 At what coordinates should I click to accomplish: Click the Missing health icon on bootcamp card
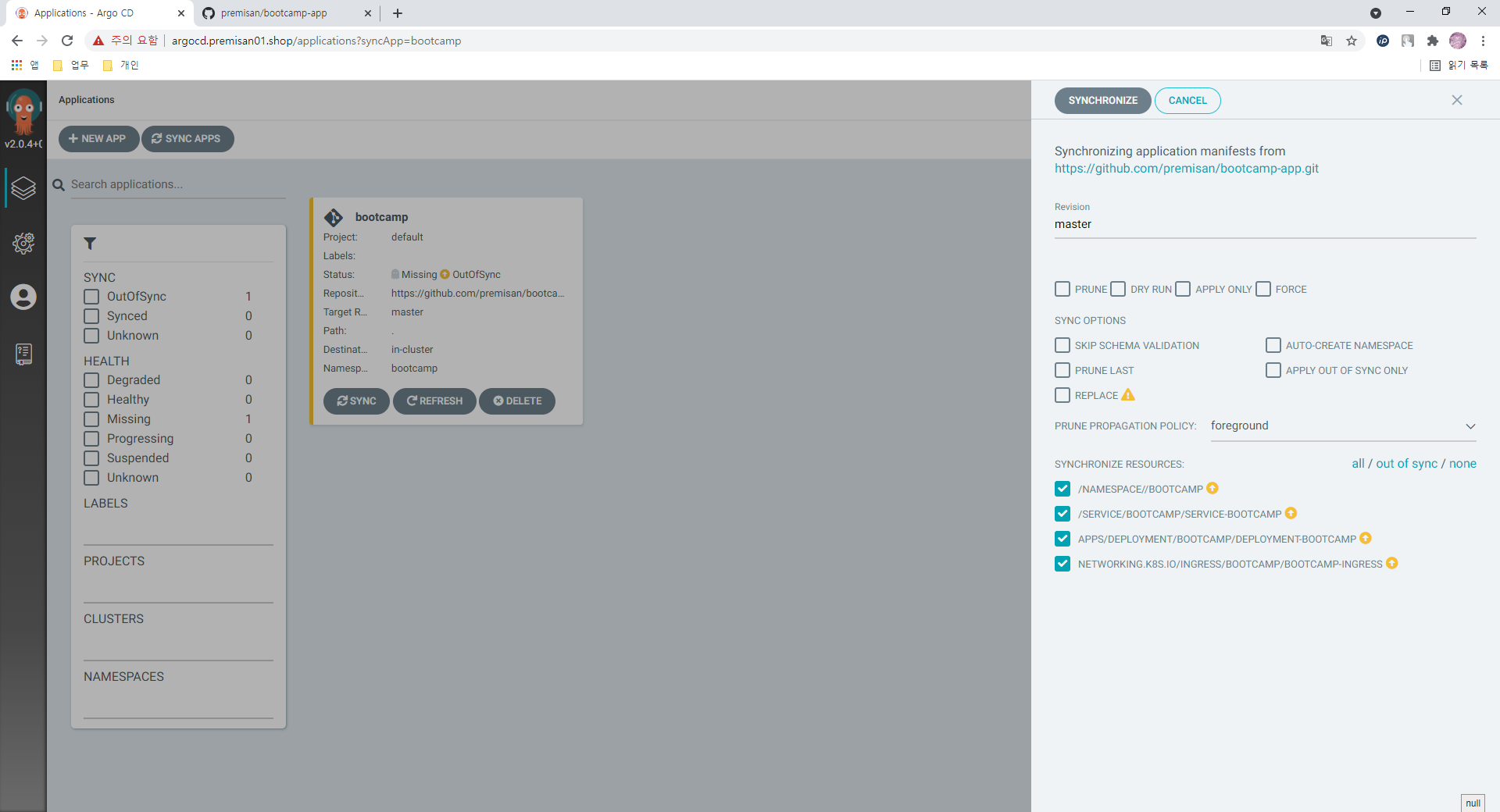[x=395, y=274]
